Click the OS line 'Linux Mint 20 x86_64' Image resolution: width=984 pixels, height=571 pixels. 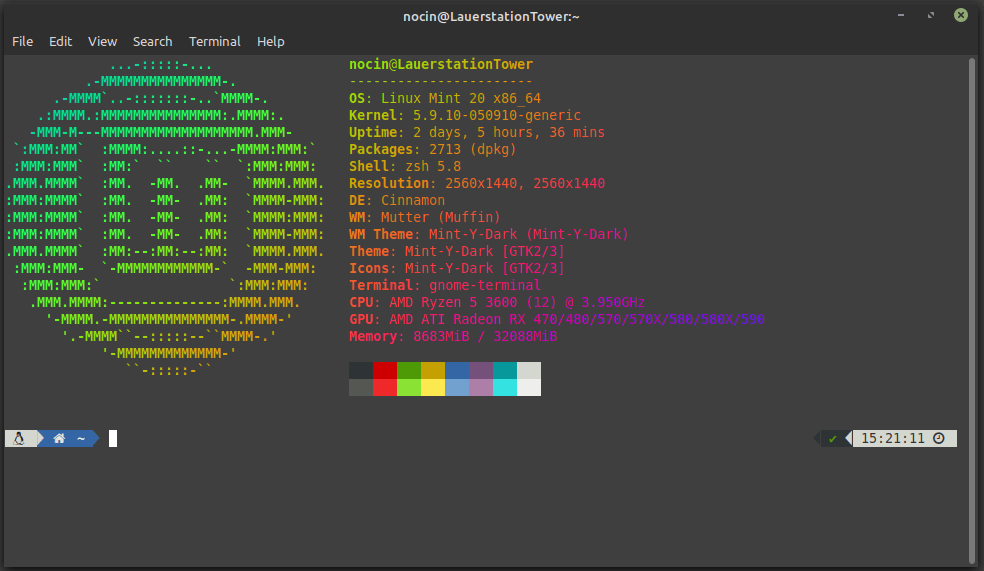[x=461, y=99]
